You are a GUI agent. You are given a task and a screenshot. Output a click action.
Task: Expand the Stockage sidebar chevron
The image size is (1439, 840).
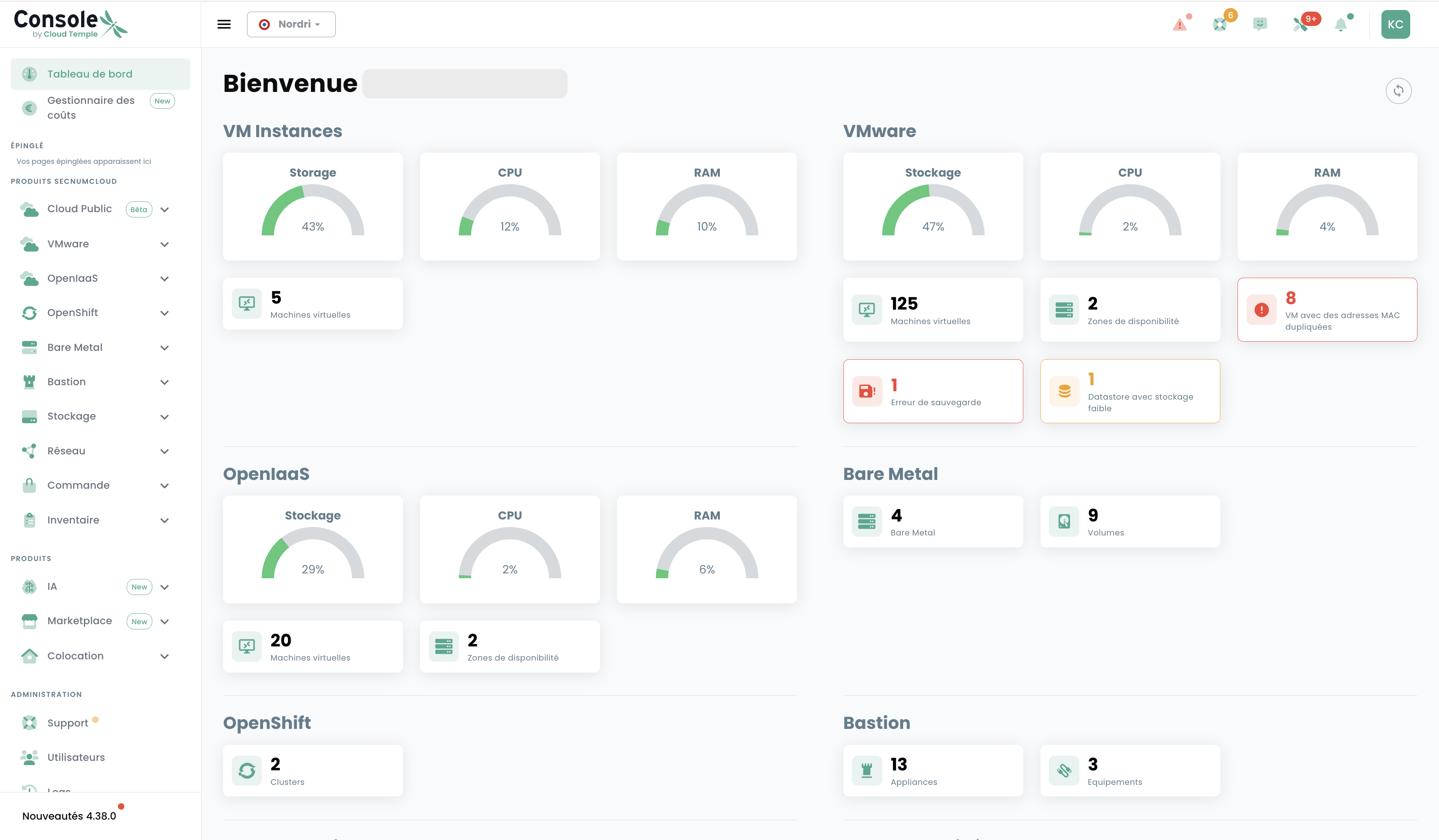164,417
